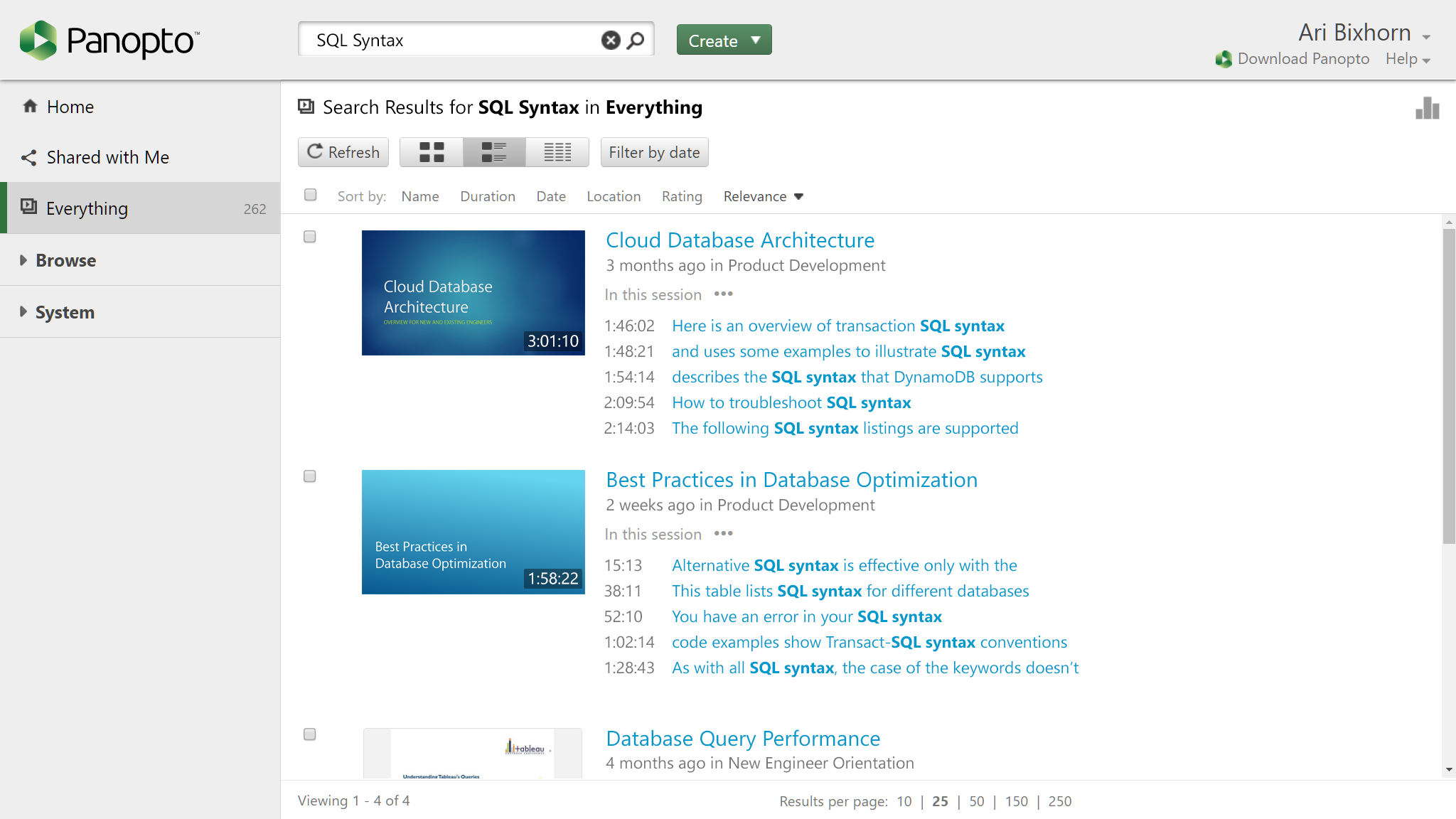1456x819 pixels.
Task: Tick the select-all checkbox beside Sort by
Action: (x=310, y=195)
